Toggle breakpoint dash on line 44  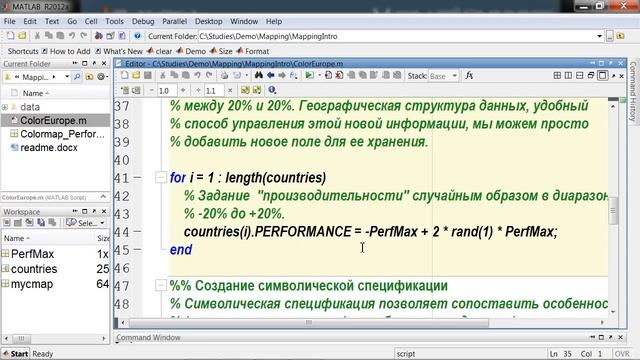[x=137, y=231]
